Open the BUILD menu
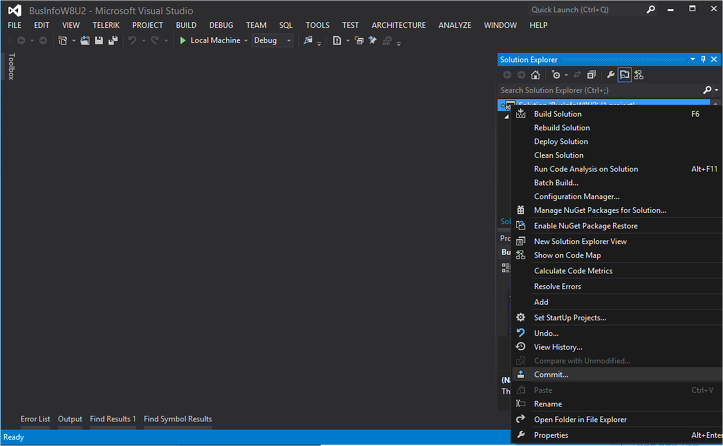This screenshot has width=723, height=446. point(186,25)
